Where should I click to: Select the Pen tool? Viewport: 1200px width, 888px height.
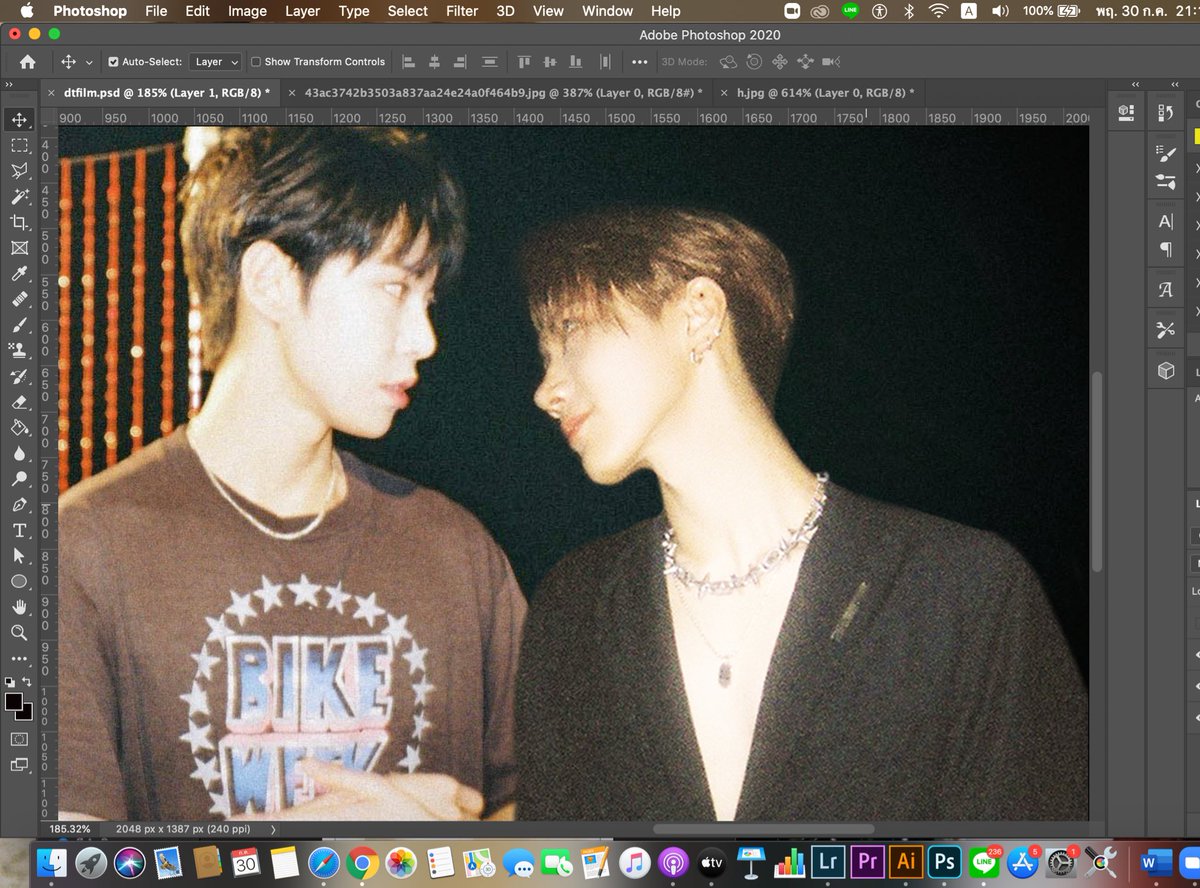click(19, 504)
